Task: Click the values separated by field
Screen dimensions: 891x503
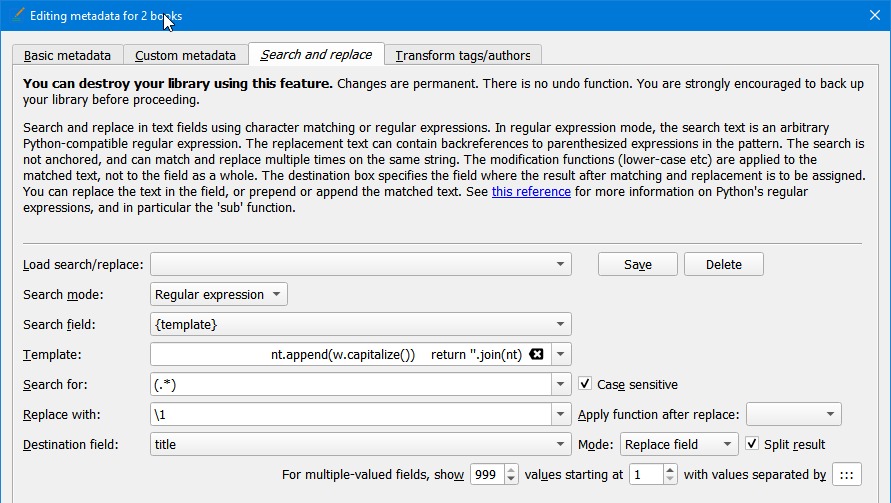Action: point(846,474)
